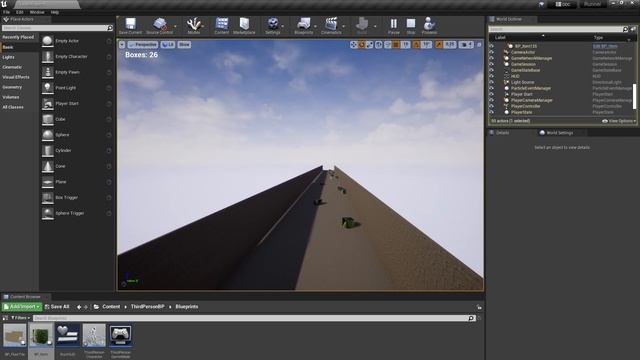Viewport: 640px width, 360px height.
Task: Open the File menu
Action: pyautogui.click(x=7, y=12)
